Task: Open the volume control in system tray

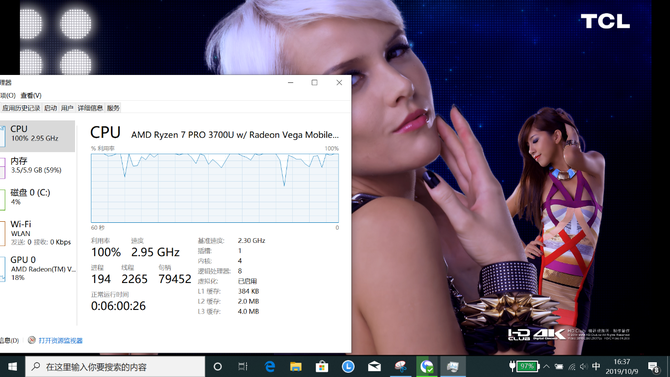Action: tap(584, 366)
